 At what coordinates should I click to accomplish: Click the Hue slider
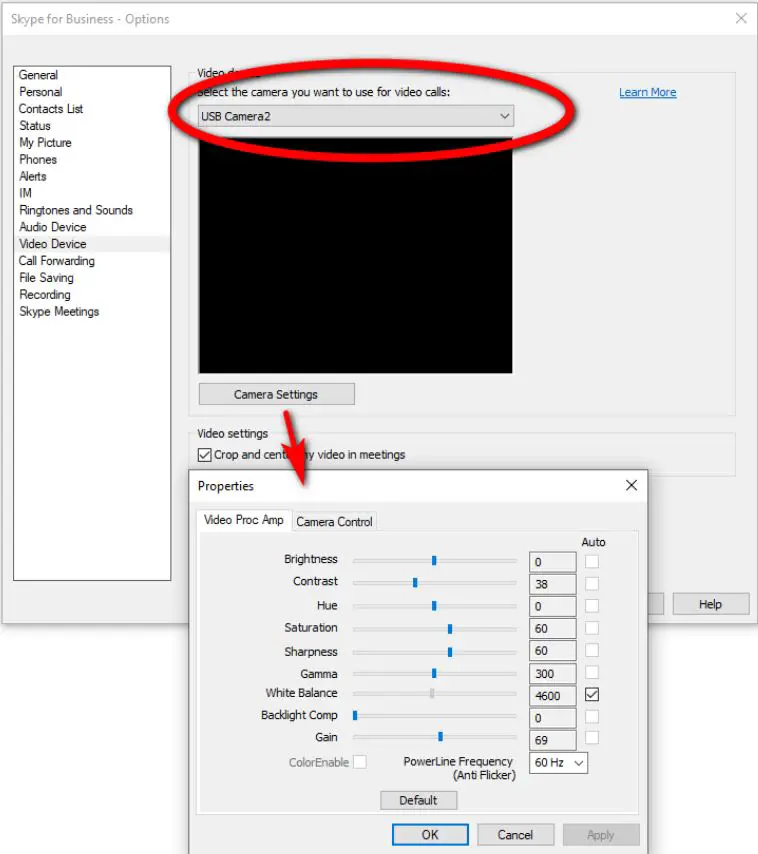click(x=434, y=606)
